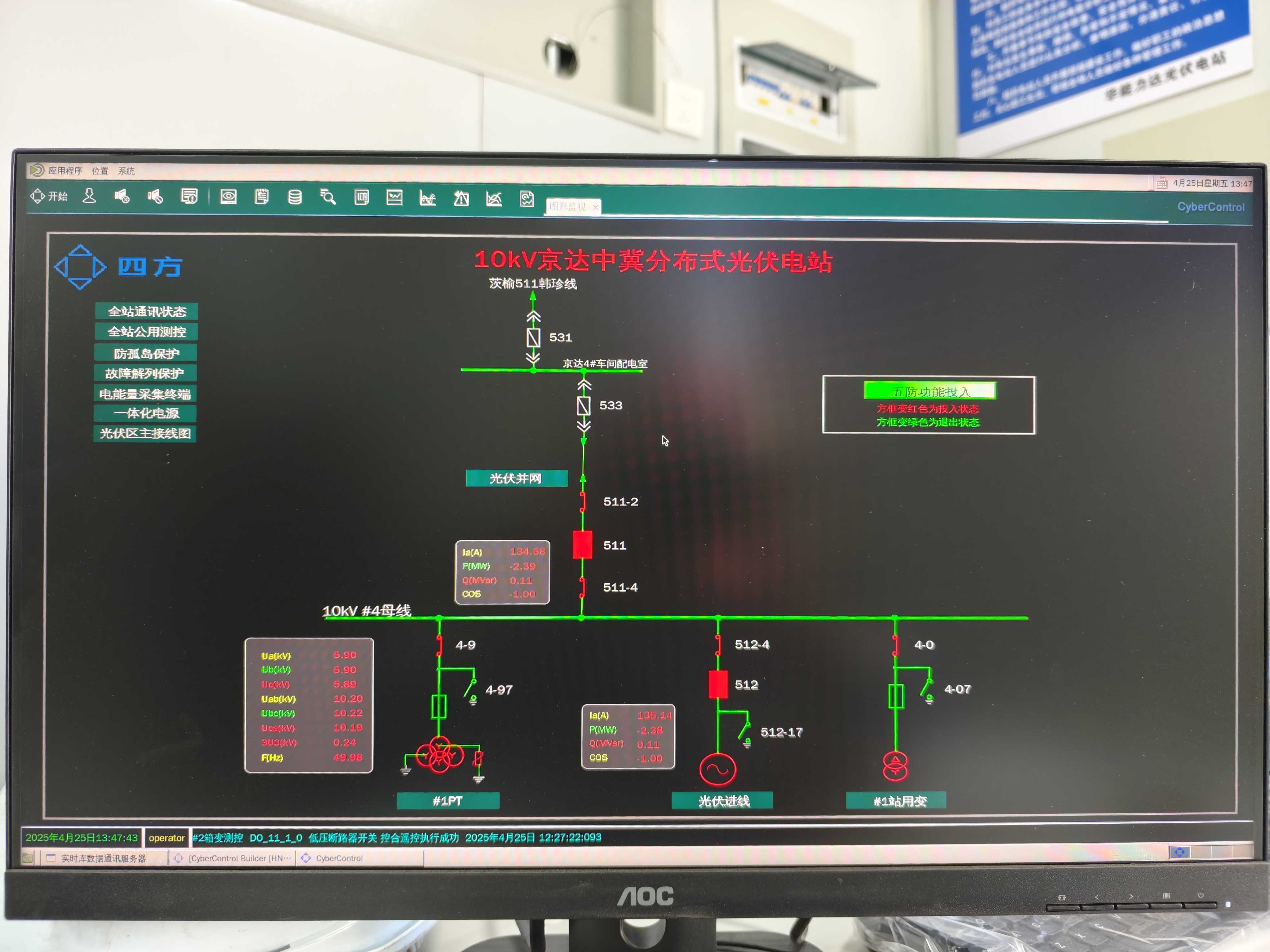Select the 4-0 disconnector

(x=895, y=645)
